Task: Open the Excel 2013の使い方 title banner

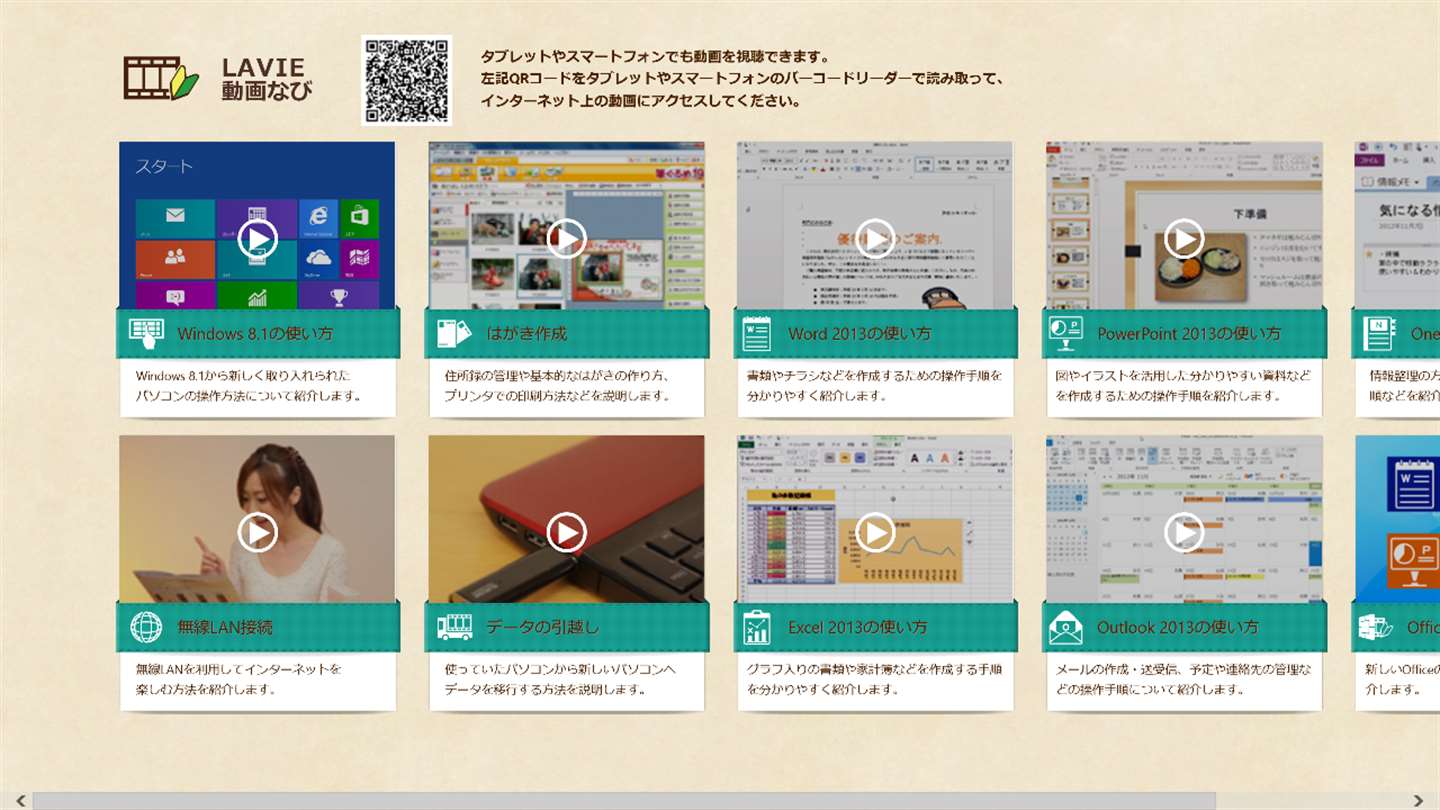Action: click(x=876, y=627)
